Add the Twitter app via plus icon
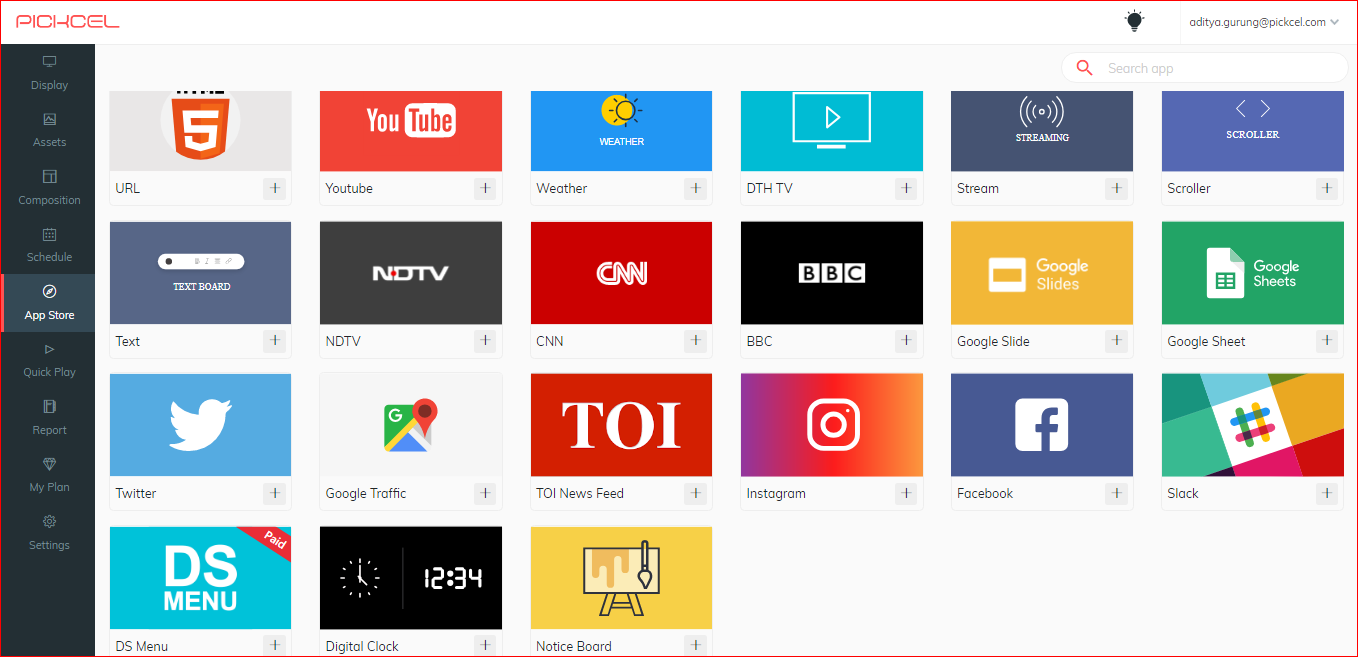Viewport: 1358px width, 657px height. 274,493
